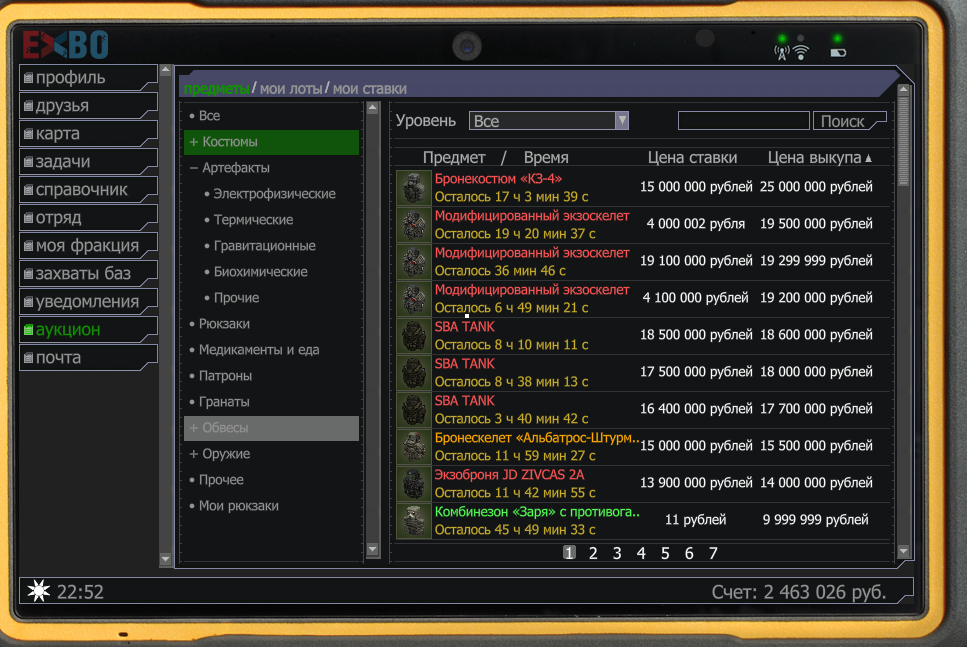
Task: Expand the Обвесы category
Action: click(271, 428)
